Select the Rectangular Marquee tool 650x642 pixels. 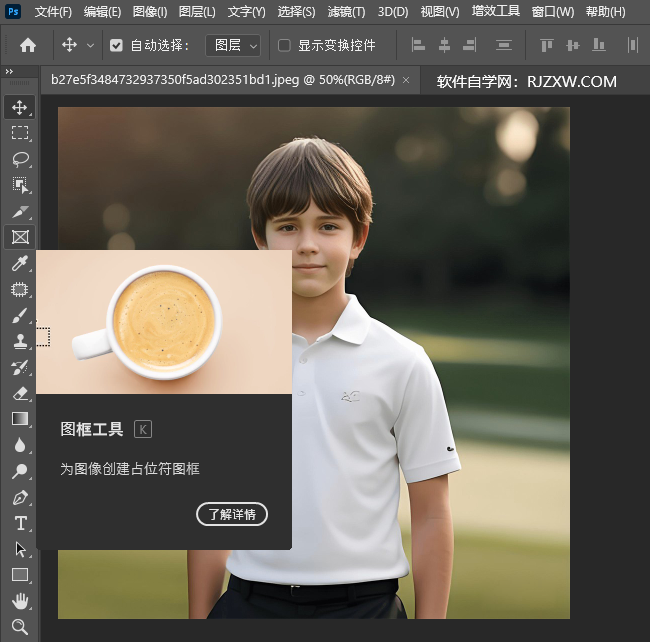(x=19, y=133)
